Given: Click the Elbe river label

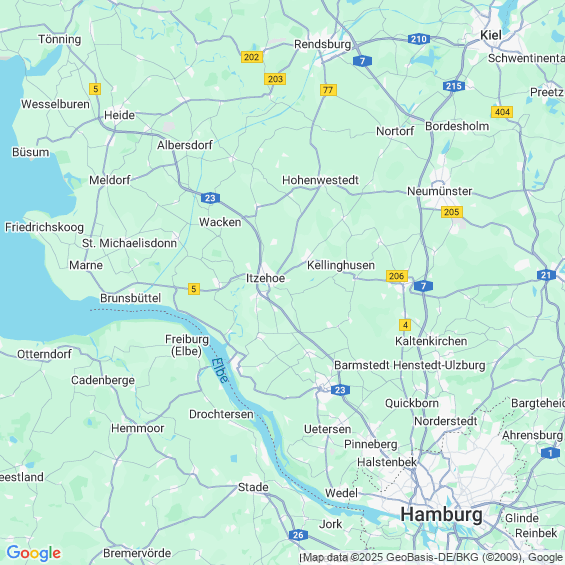Looking at the screenshot, I should coord(220,370).
